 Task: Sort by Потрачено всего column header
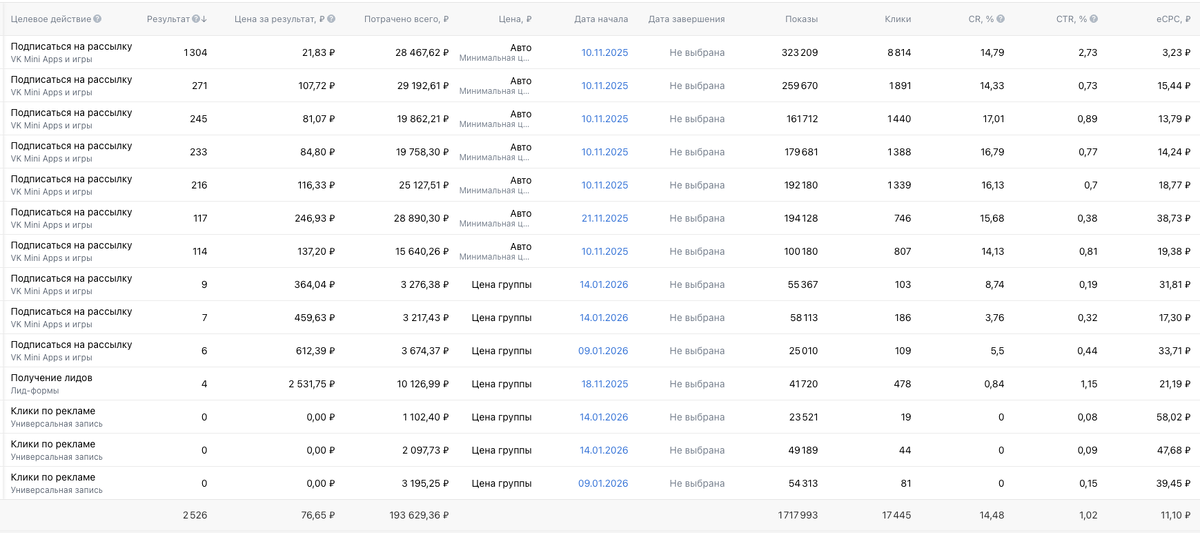click(x=406, y=19)
